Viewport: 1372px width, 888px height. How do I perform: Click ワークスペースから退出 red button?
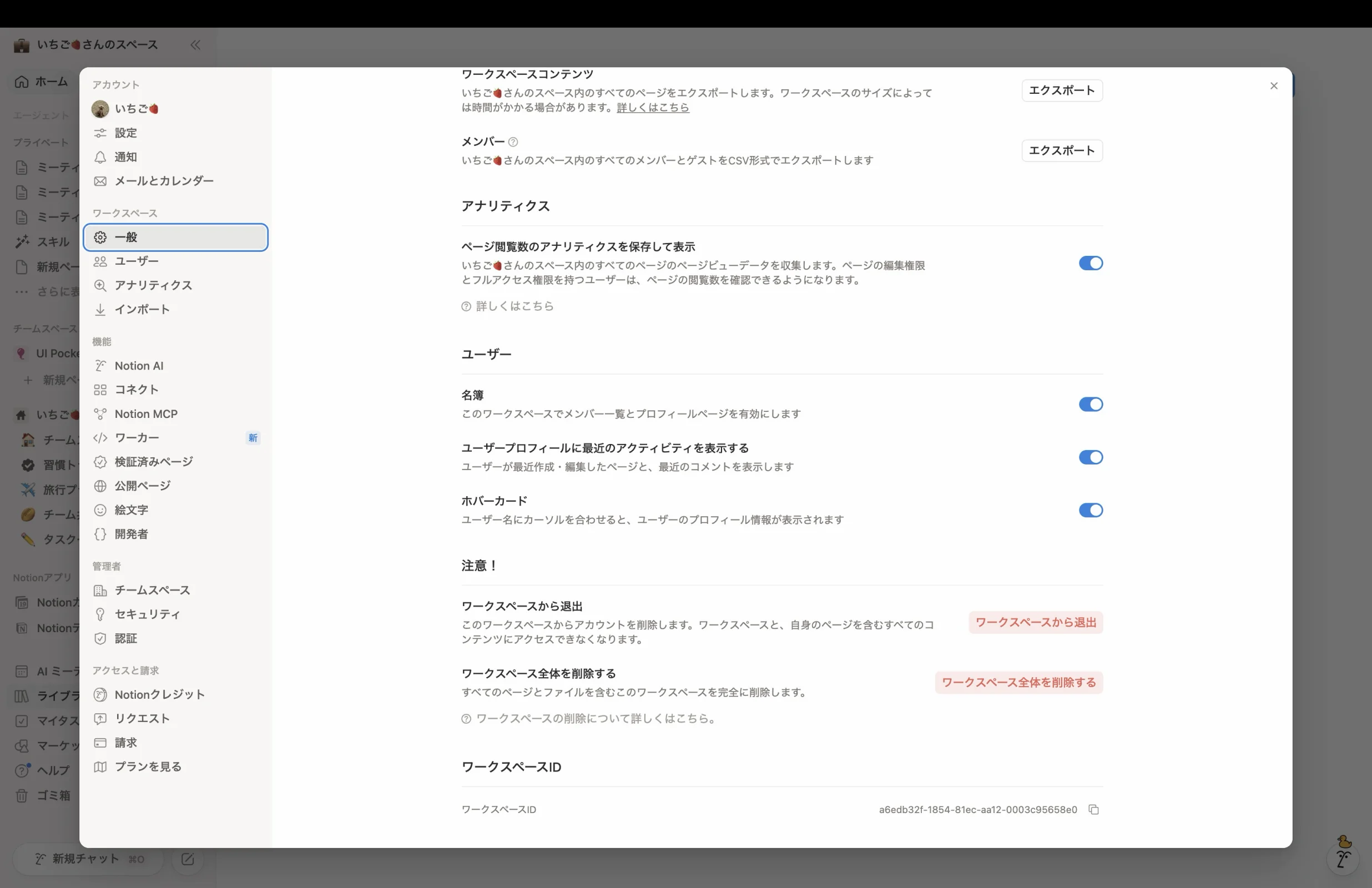1035,623
